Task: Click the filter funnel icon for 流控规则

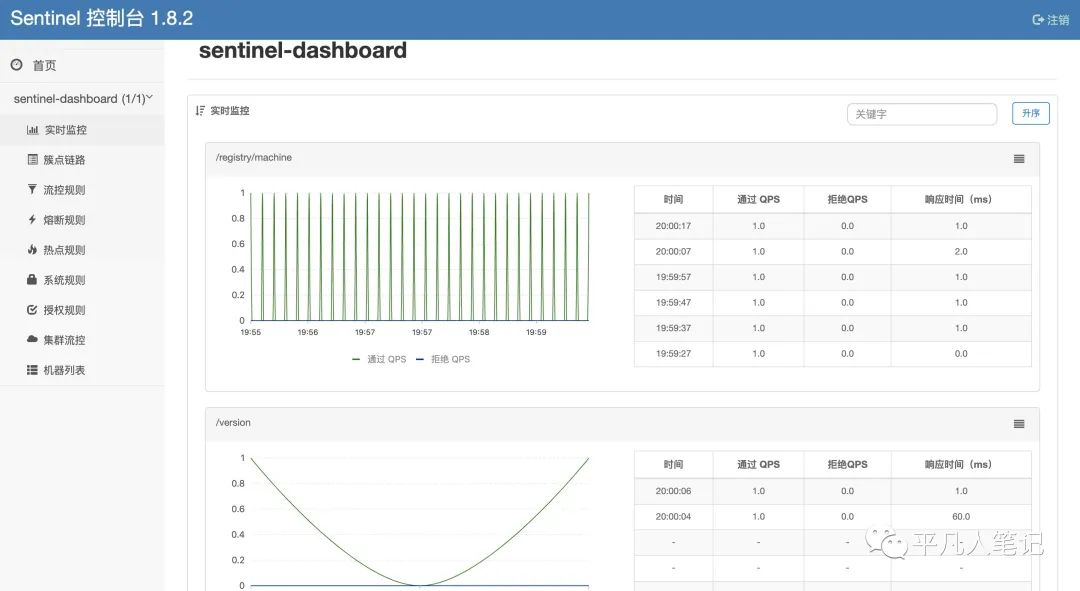Action: pyautogui.click(x=32, y=189)
